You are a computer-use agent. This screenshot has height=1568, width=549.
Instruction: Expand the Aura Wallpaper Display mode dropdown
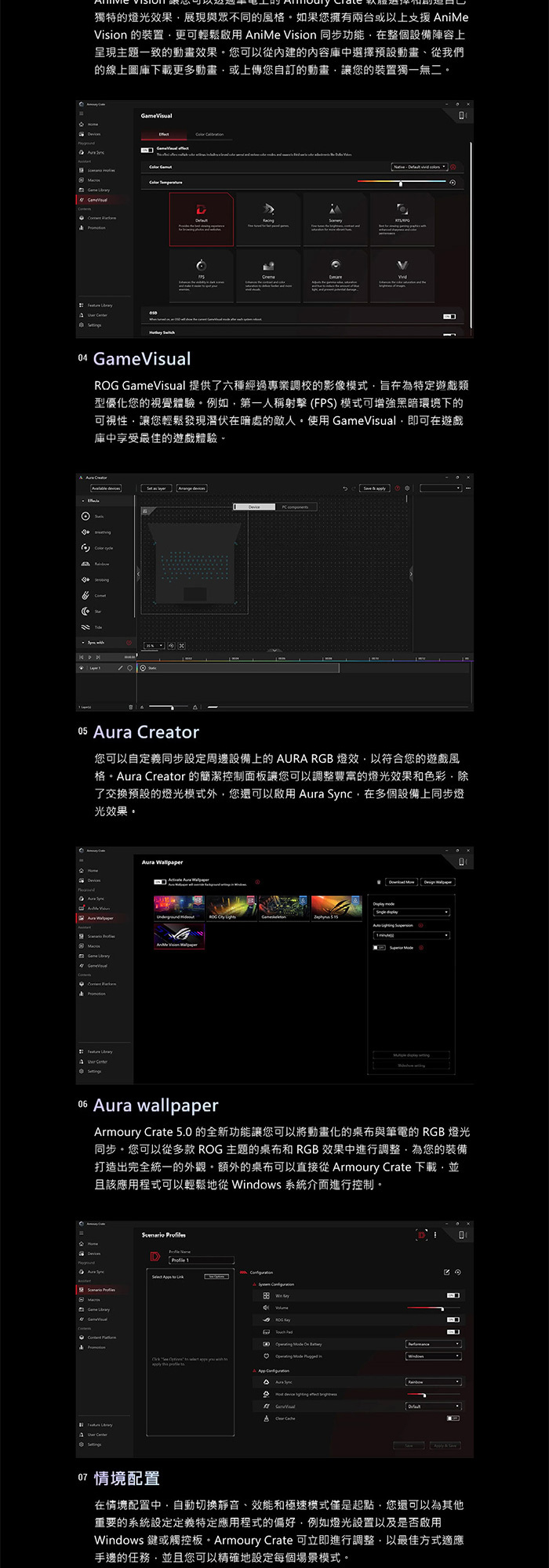(x=412, y=913)
